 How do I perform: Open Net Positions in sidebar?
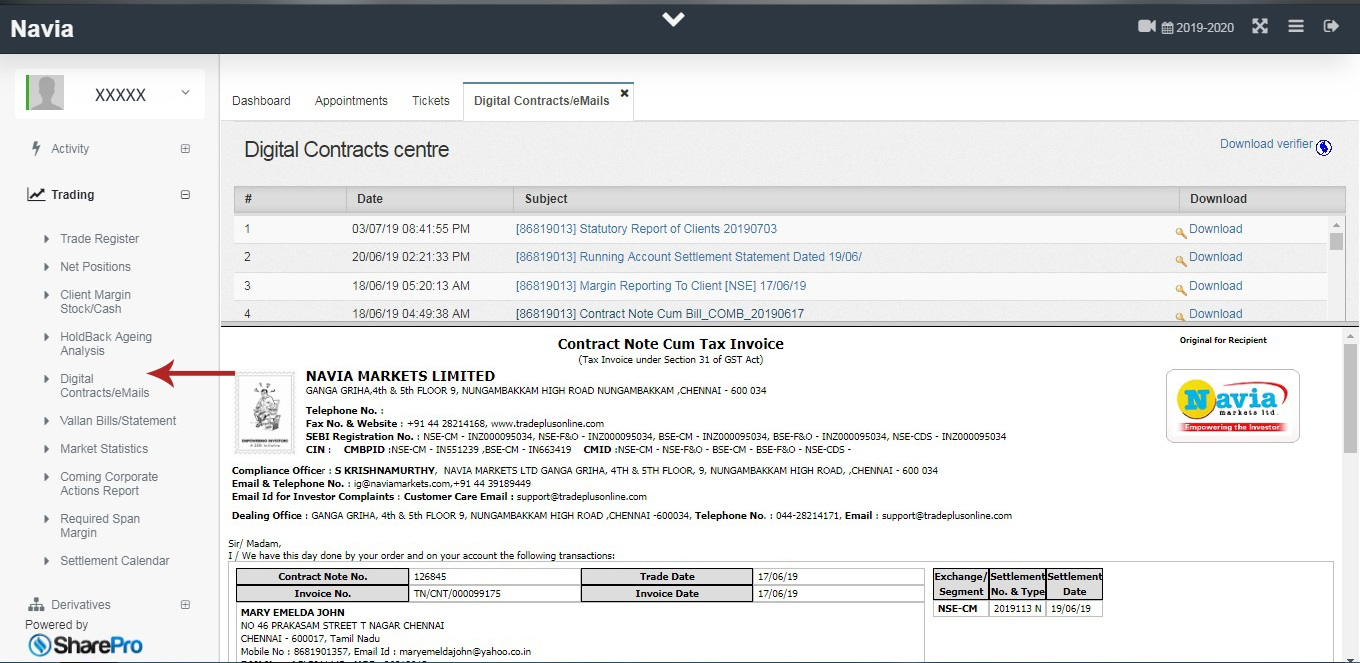tap(95, 267)
